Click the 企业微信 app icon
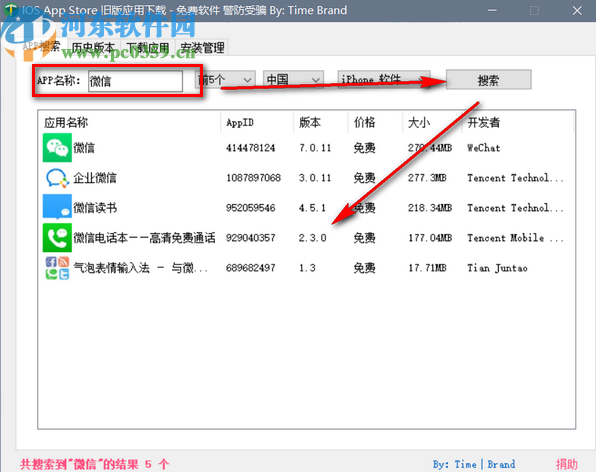The height and width of the screenshot is (472, 596). pyautogui.click(x=57, y=177)
